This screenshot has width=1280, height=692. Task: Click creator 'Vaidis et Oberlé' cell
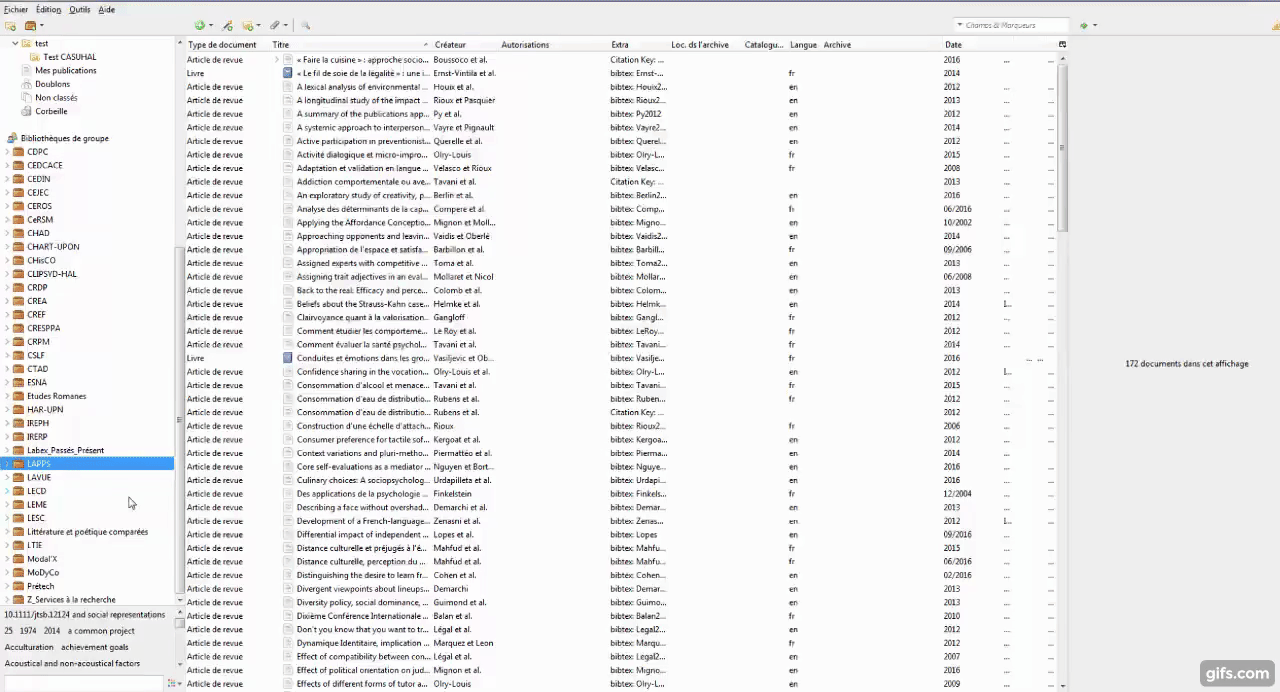point(462,236)
